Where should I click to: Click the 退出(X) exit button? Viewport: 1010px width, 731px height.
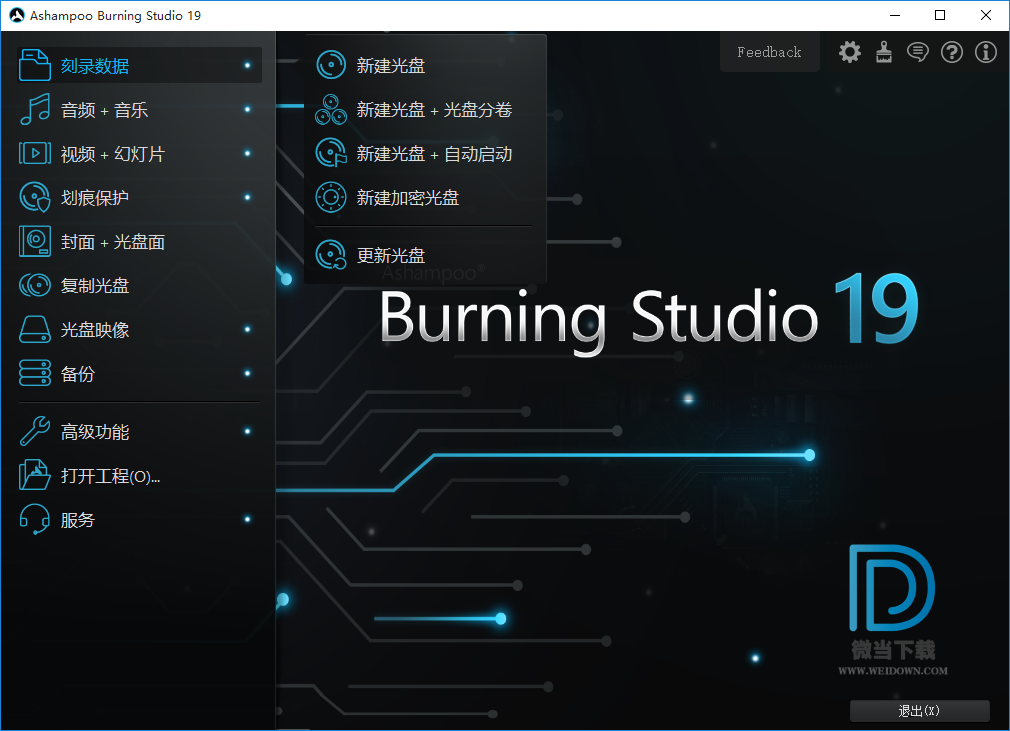(x=920, y=710)
